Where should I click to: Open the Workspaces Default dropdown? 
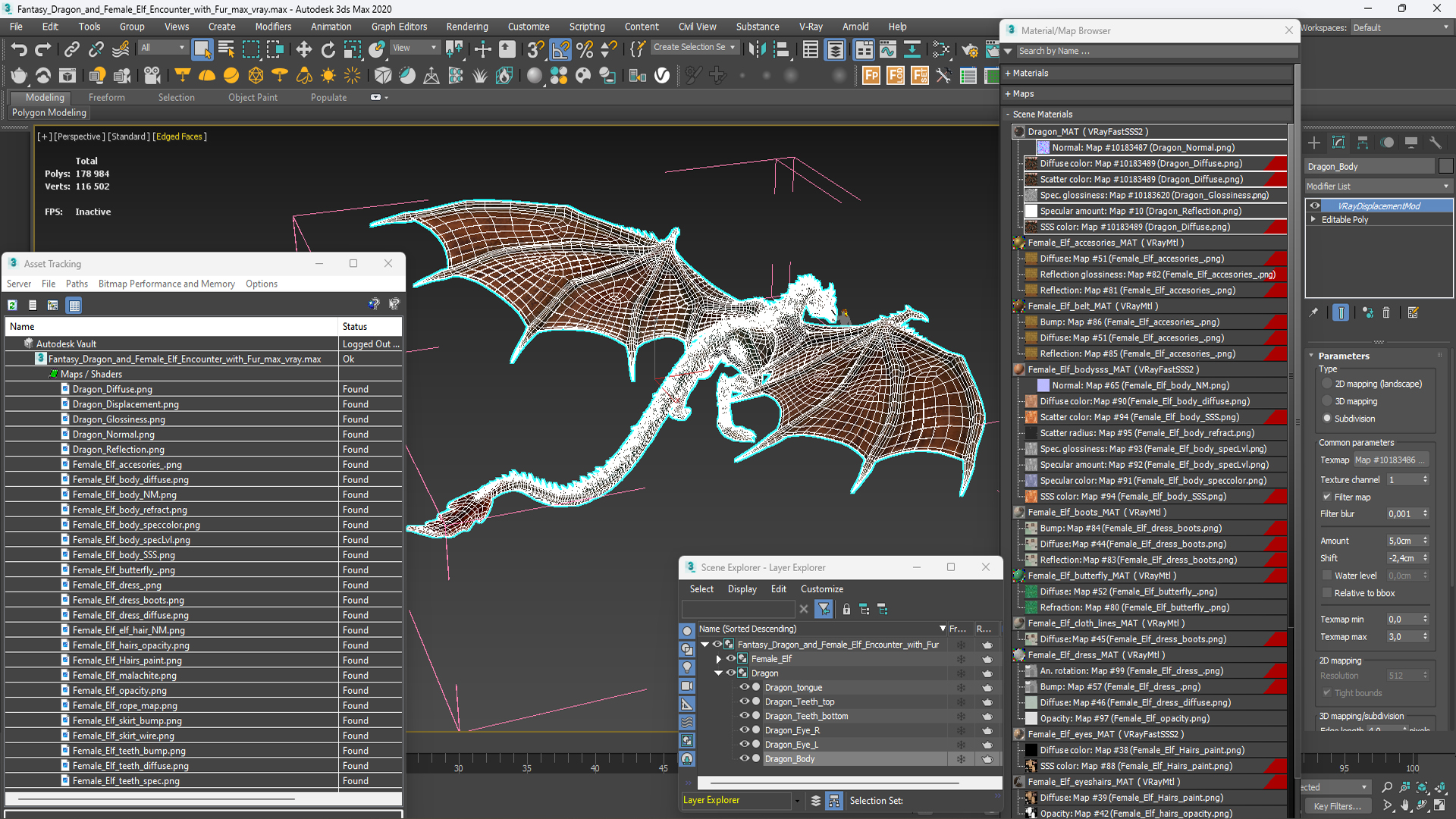coord(1401,27)
